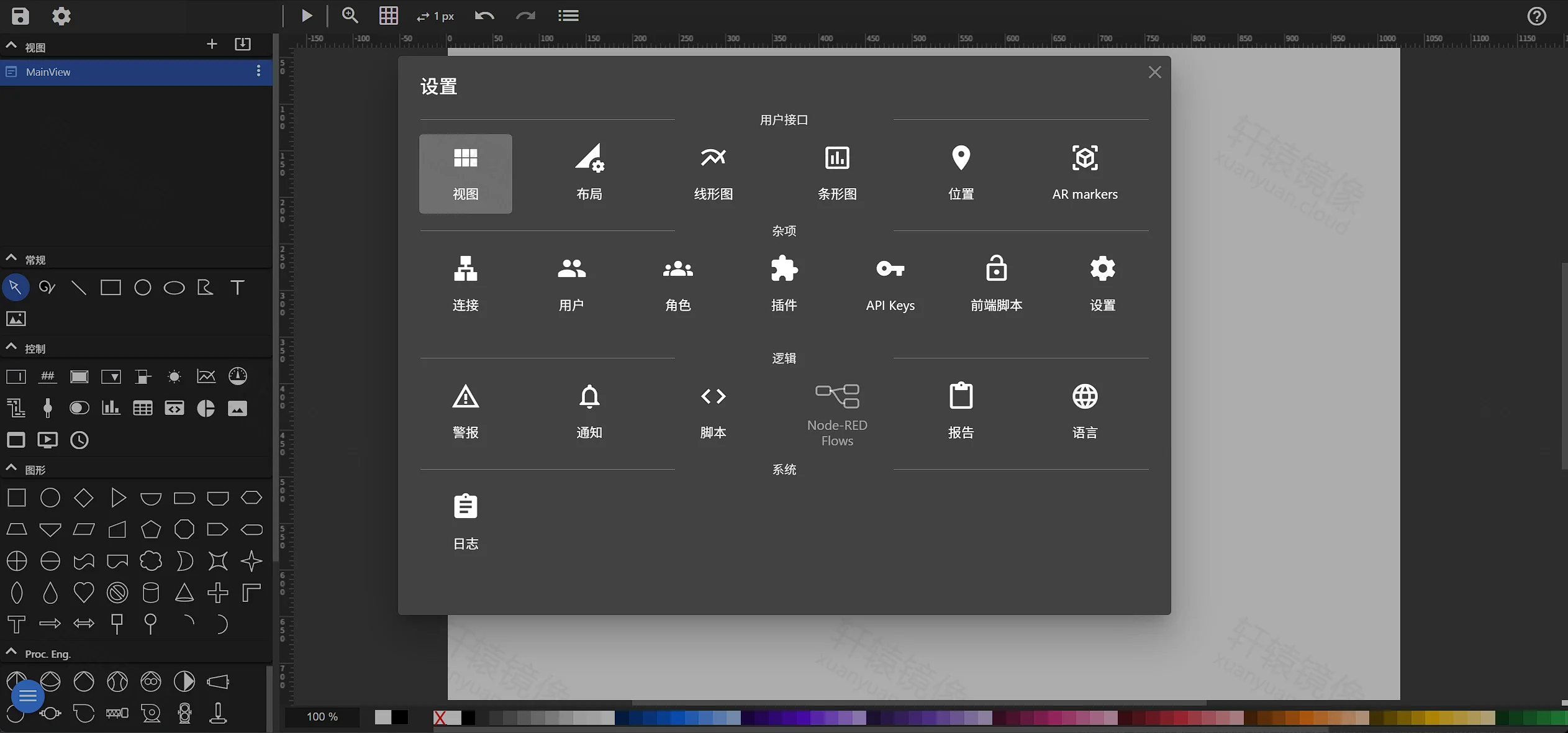Viewport: 1568px width, 733px height.
Task: Select the circle drawing tool
Action: tap(143, 288)
